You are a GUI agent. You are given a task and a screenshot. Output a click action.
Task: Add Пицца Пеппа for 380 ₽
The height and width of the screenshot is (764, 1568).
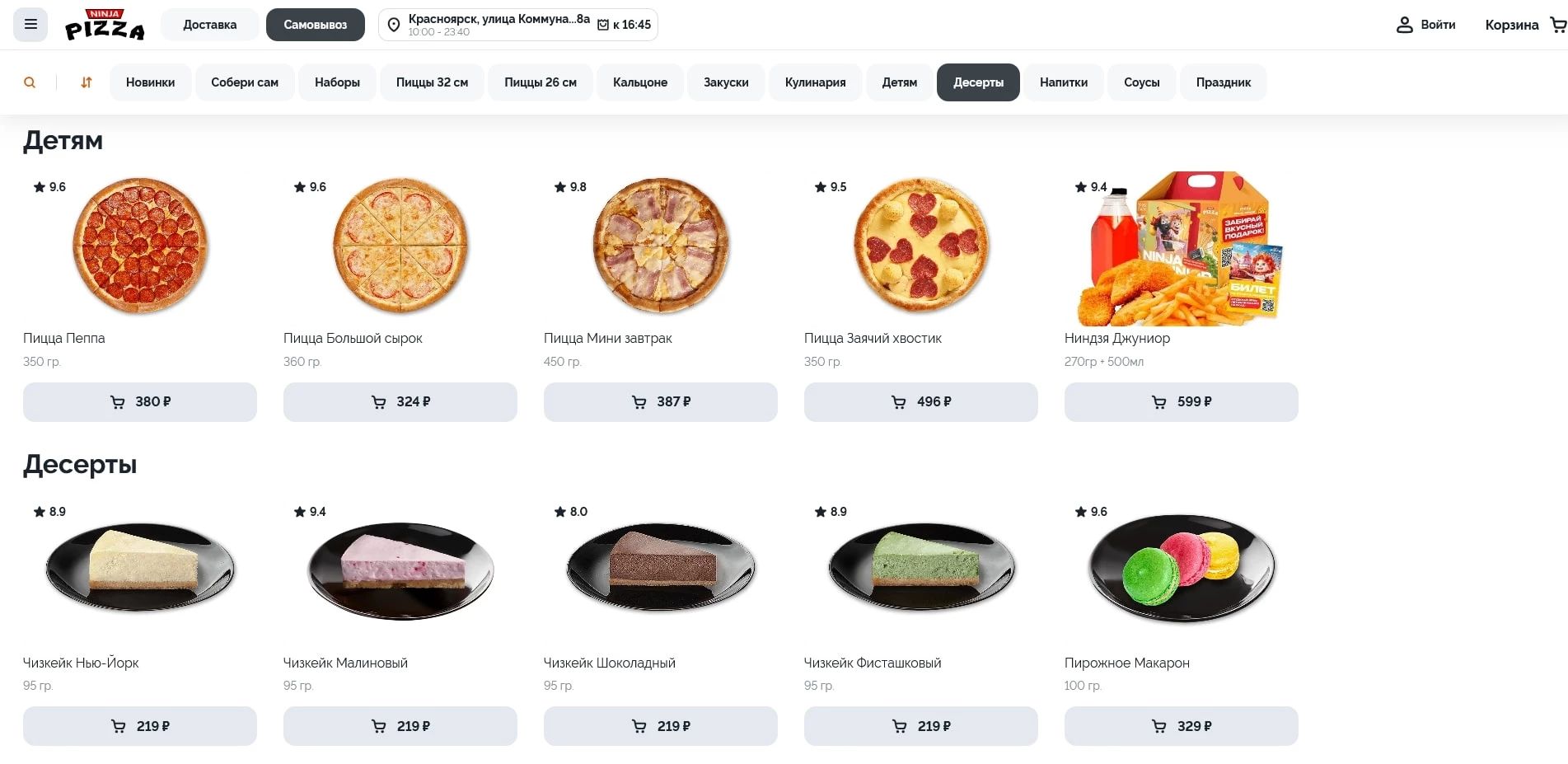[140, 402]
